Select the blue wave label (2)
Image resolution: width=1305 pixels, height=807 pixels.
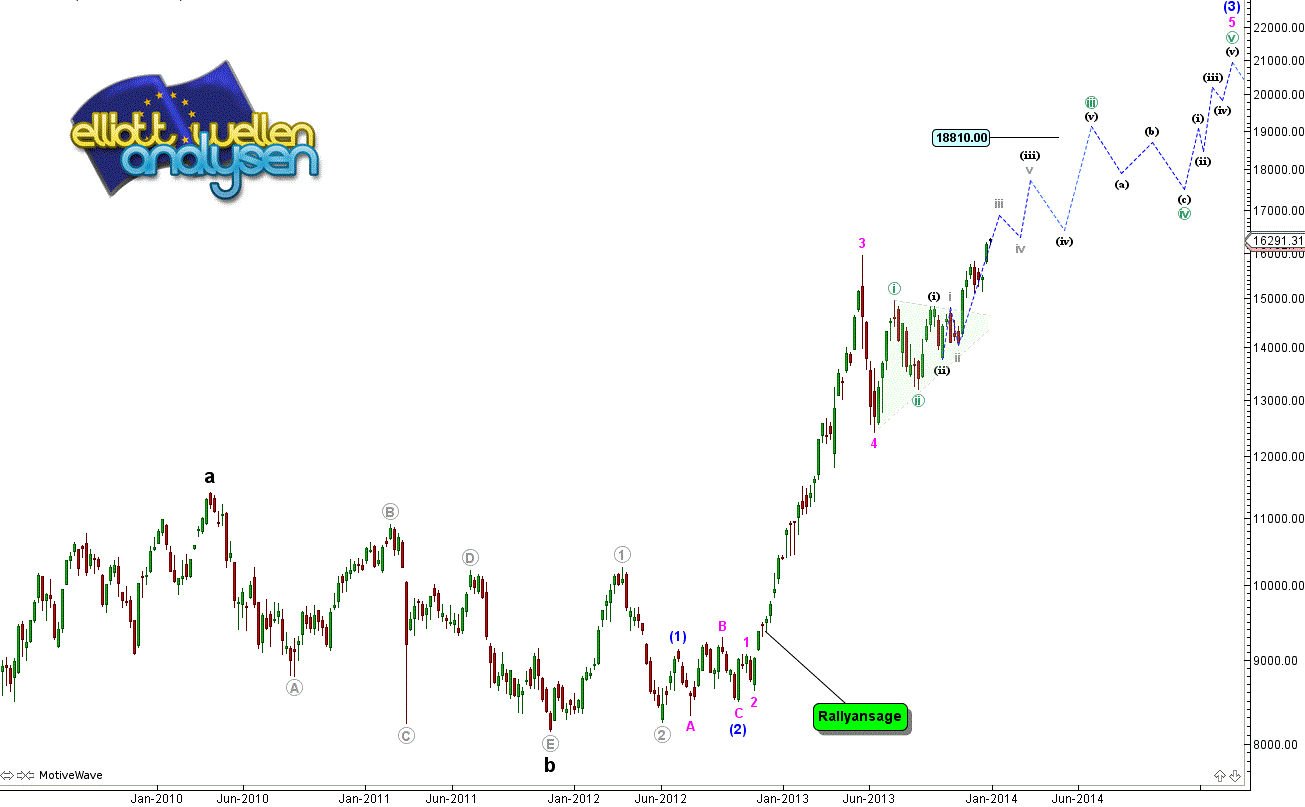pos(737,729)
